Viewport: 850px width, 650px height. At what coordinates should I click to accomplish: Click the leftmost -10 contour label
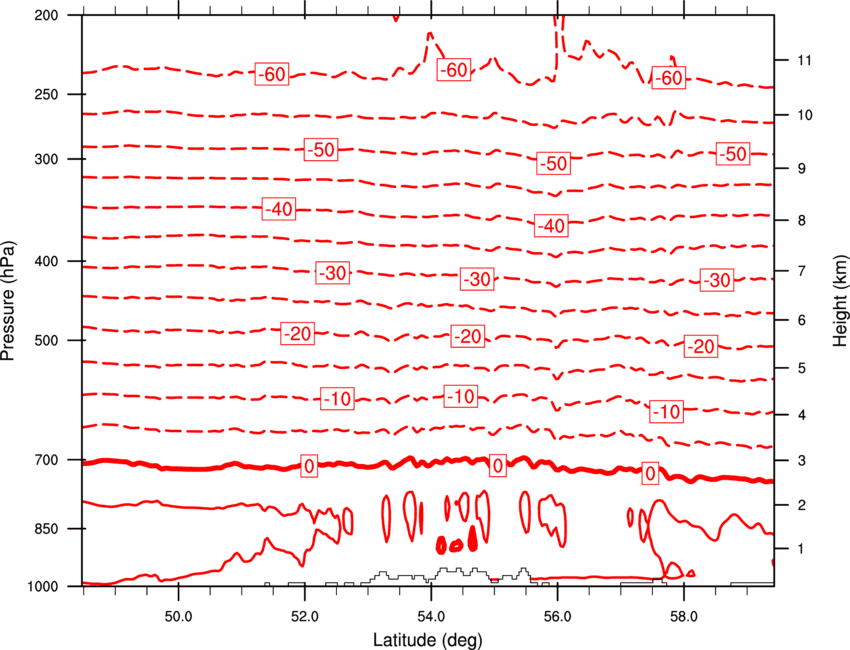point(337,399)
